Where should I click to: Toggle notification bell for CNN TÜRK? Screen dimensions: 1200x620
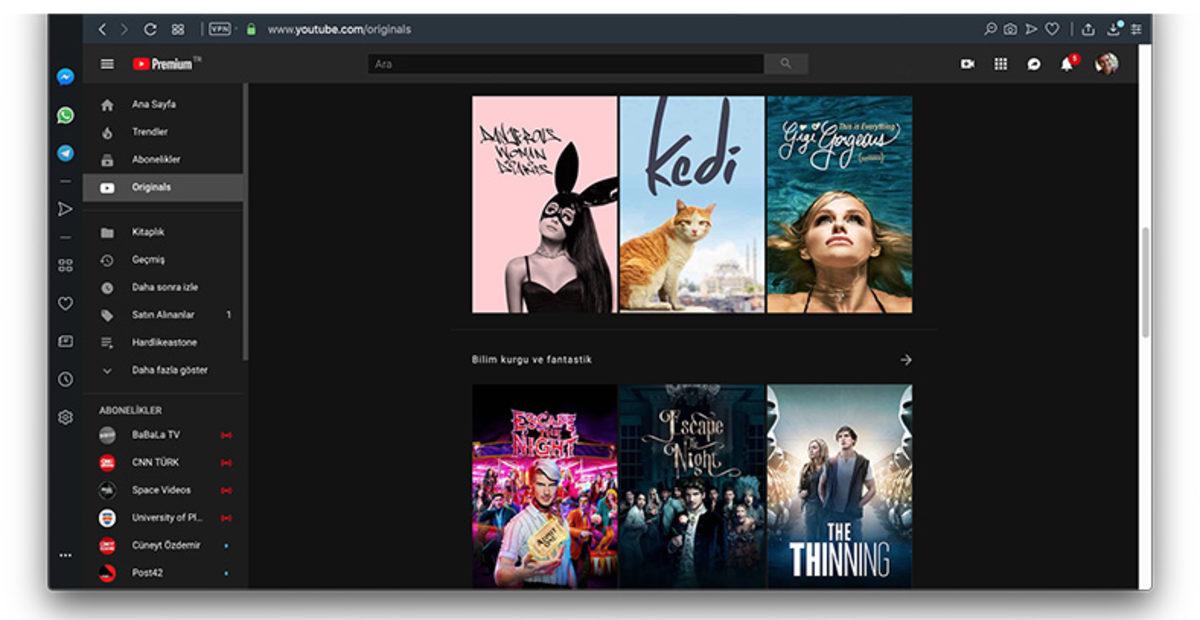225,462
